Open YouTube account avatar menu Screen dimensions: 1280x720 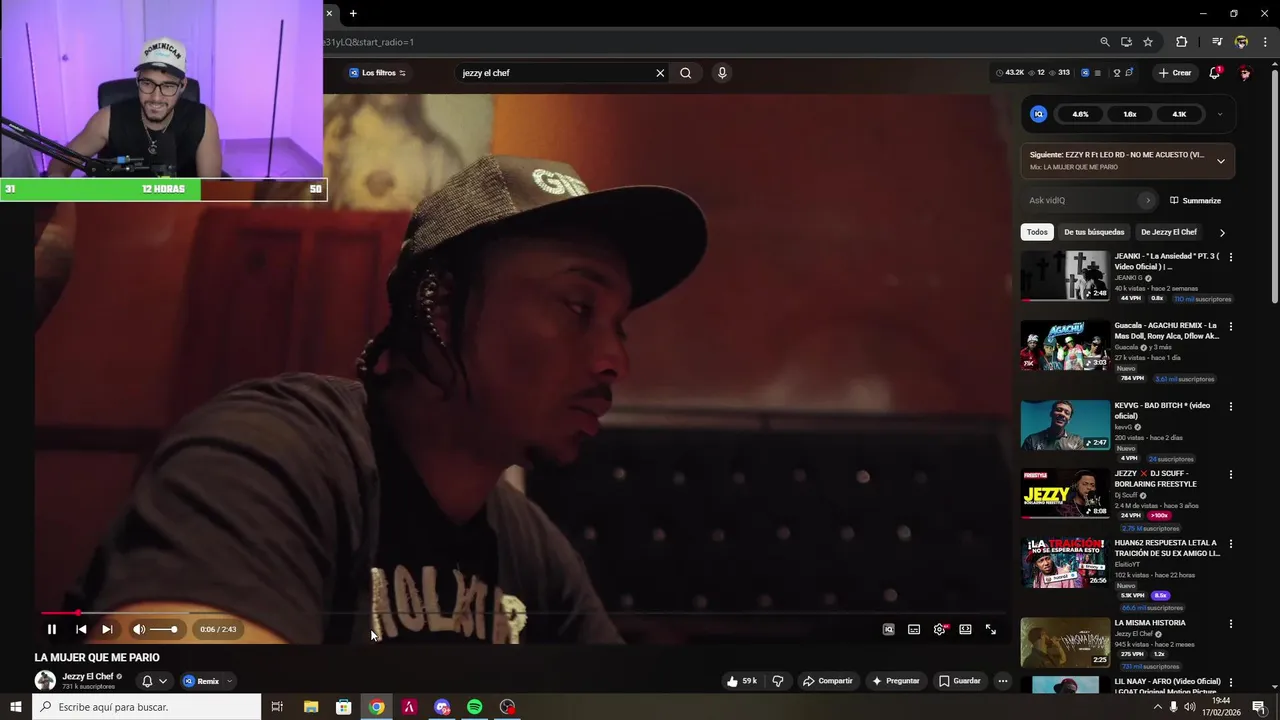pyautogui.click(x=1245, y=73)
